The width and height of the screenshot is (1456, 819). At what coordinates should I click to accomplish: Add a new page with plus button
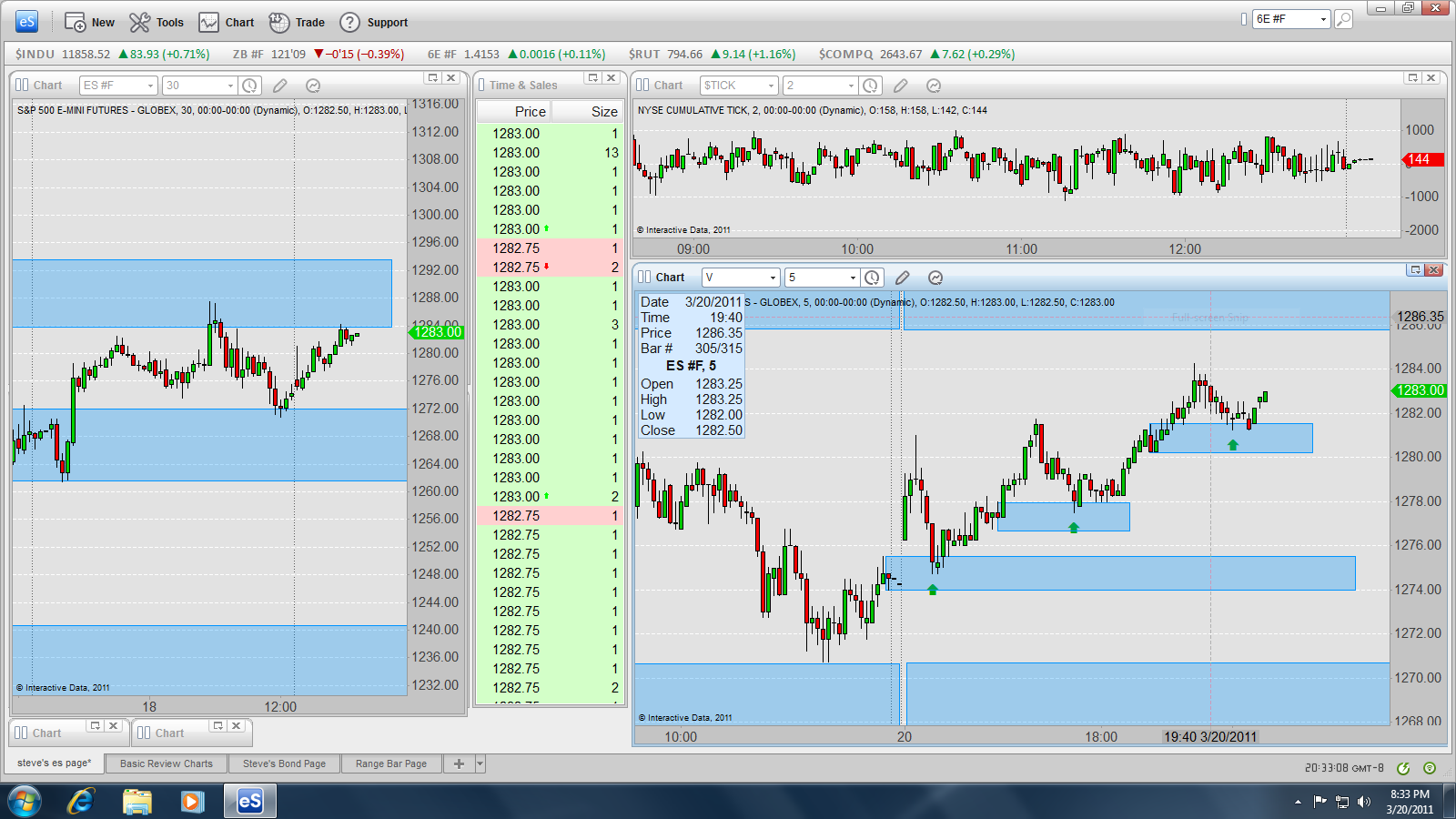point(459,764)
